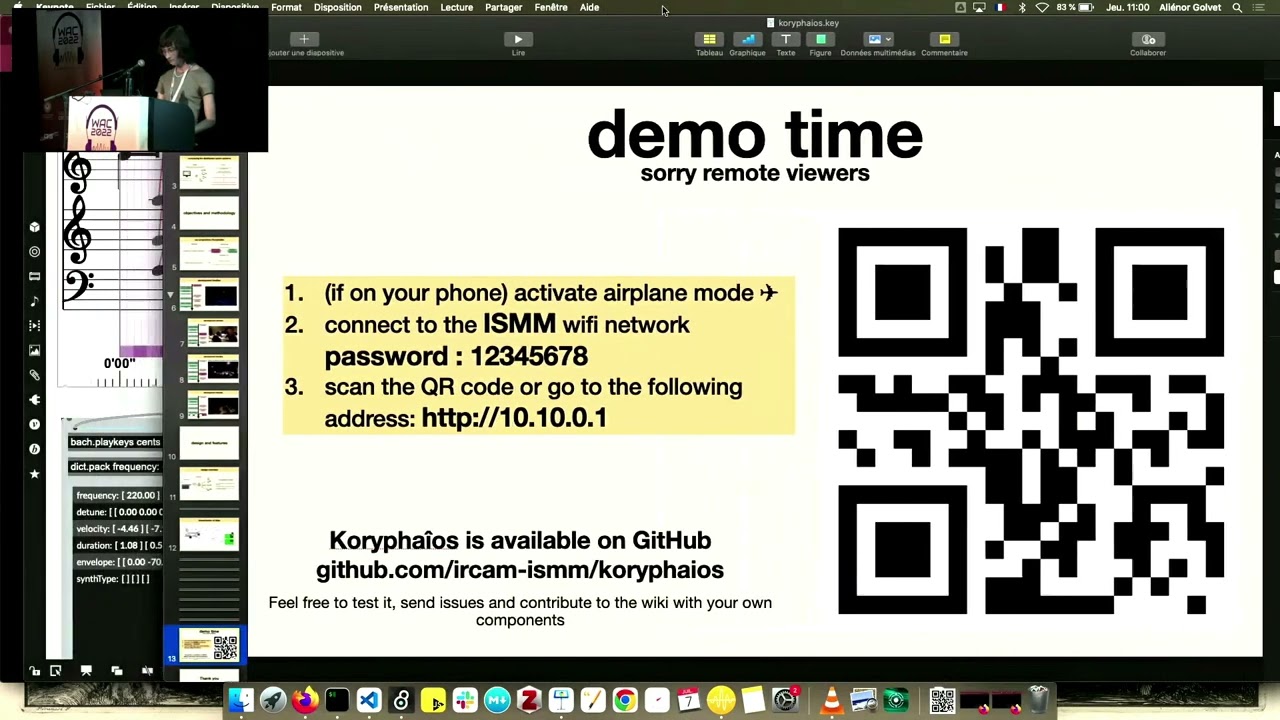Image resolution: width=1280 pixels, height=720 pixels.
Task: Click the French flag input source icon
Action: pos(1001,7)
